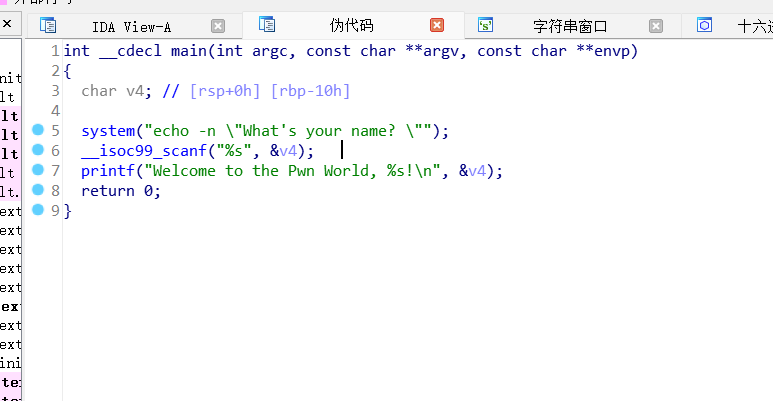
Task: Click the __cdecl calling convention keyword
Action: 131,51
